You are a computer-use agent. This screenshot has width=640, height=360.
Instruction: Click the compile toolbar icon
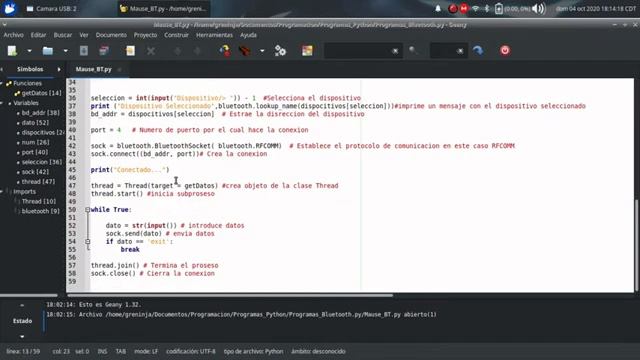[225, 51]
